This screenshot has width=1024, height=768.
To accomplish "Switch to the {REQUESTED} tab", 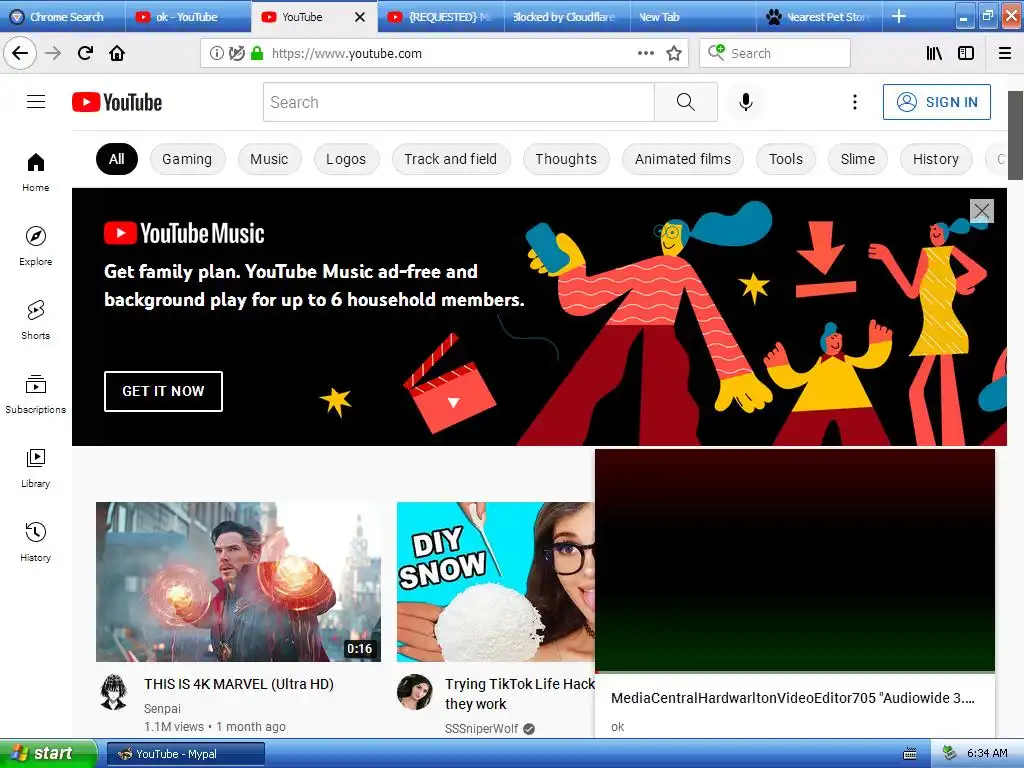I will pos(441,16).
